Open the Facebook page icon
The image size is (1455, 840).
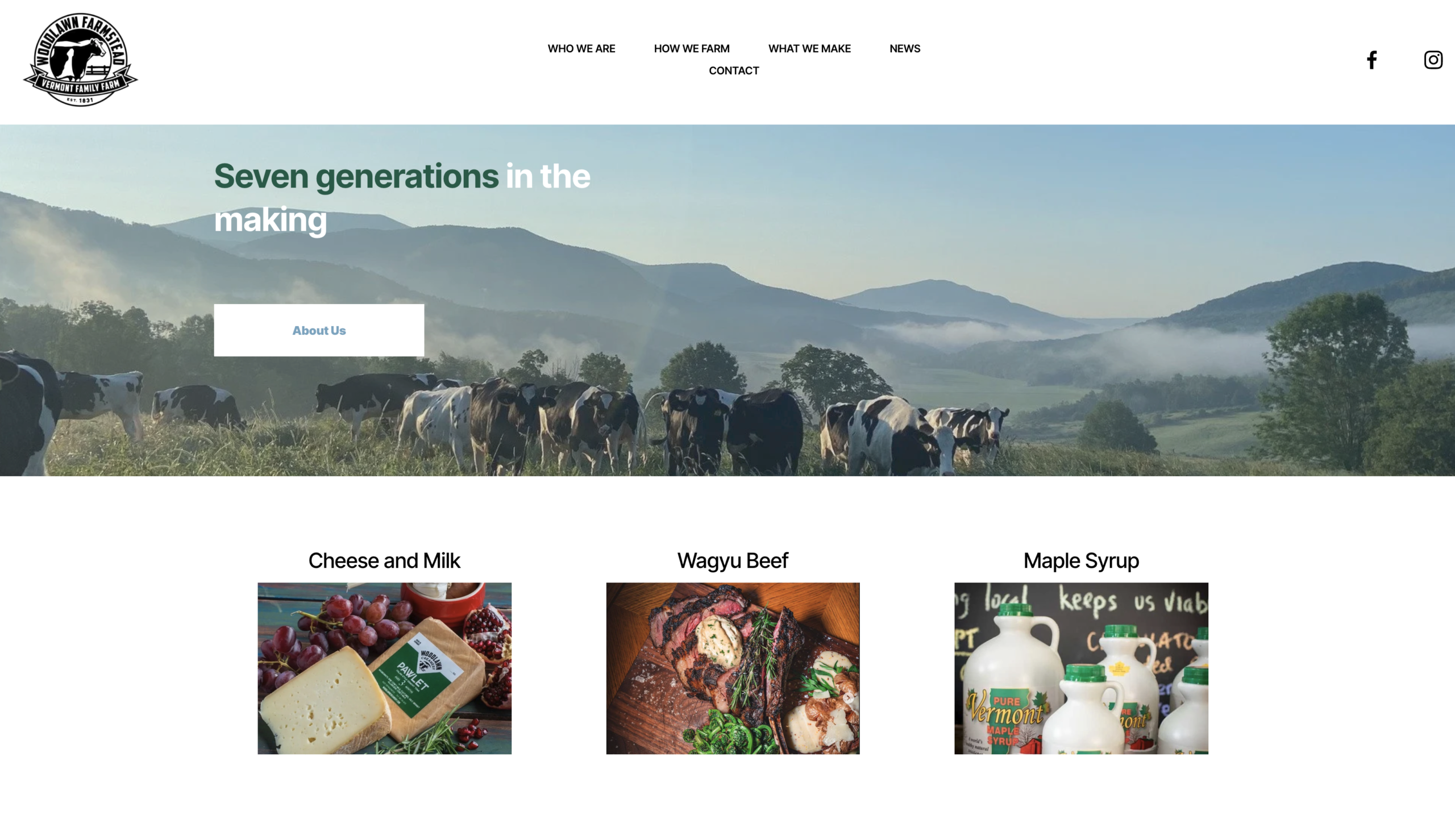click(x=1371, y=60)
